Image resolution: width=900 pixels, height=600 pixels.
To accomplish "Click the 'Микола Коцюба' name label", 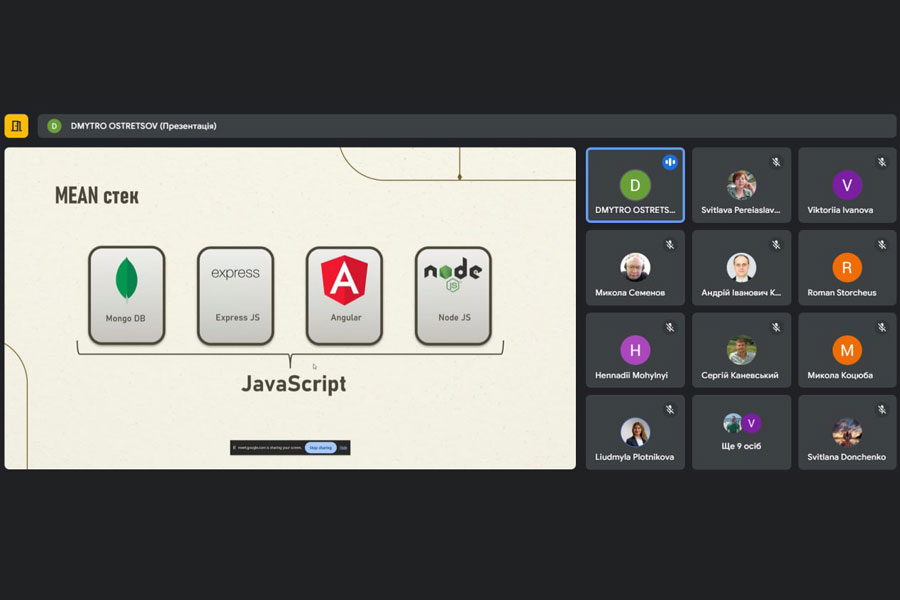I will (840, 375).
